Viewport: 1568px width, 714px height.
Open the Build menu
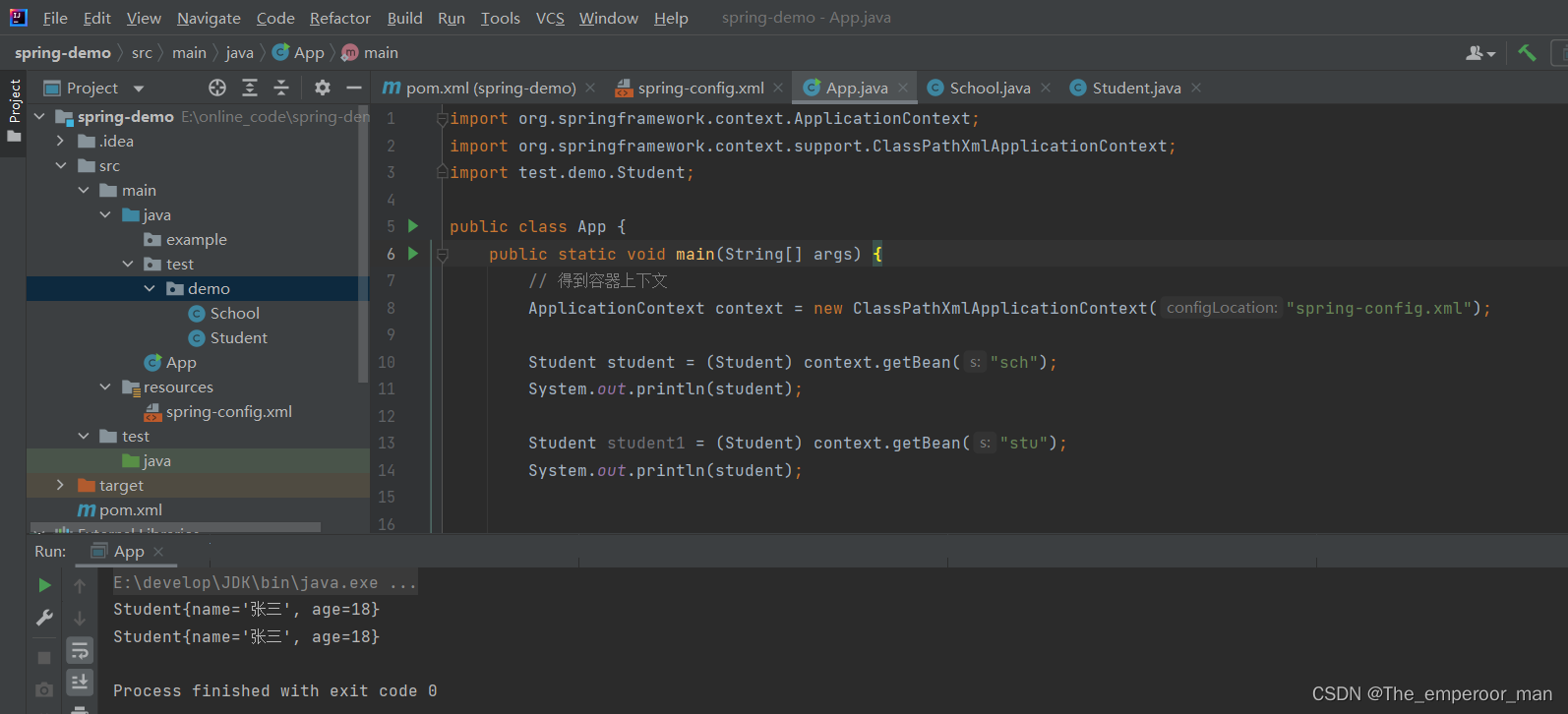tap(404, 18)
